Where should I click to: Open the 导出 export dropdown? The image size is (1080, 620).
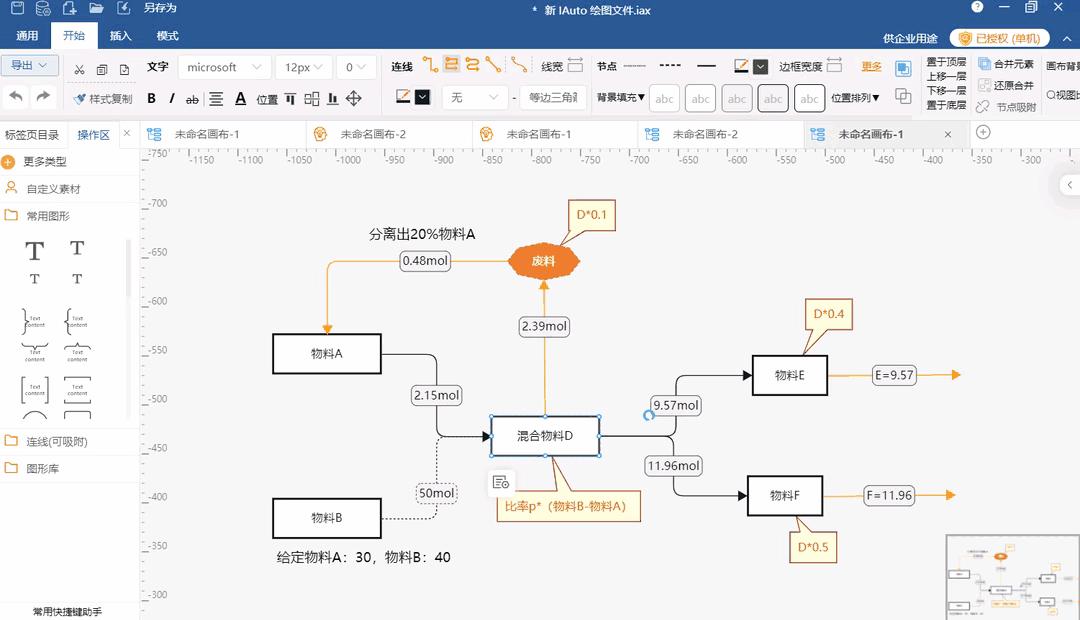(30, 66)
